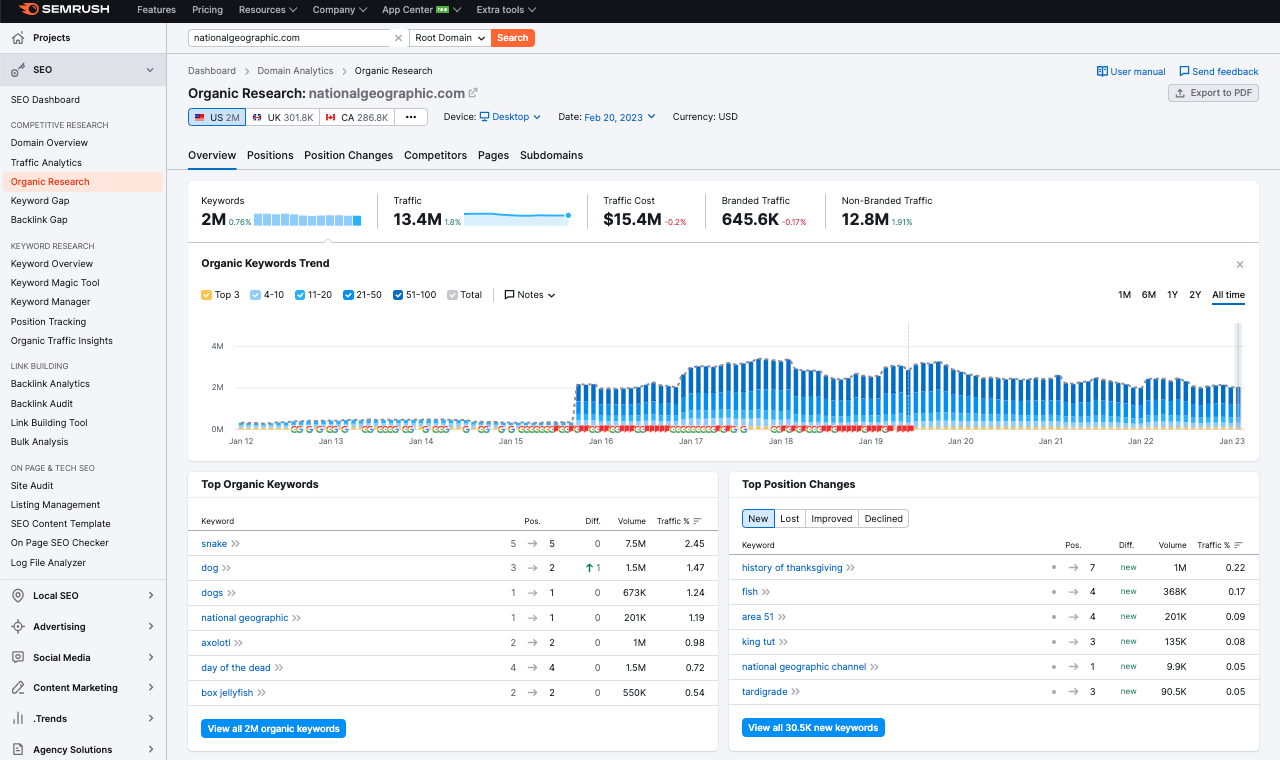Open the Resources menu
The height and width of the screenshot is (760, 1280).
click(268, 10)
